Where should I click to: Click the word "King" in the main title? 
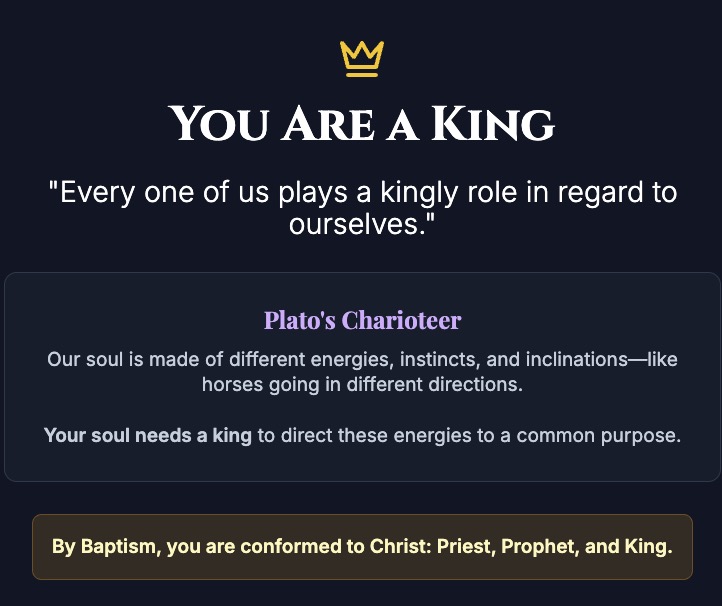[x=492, y=125]
